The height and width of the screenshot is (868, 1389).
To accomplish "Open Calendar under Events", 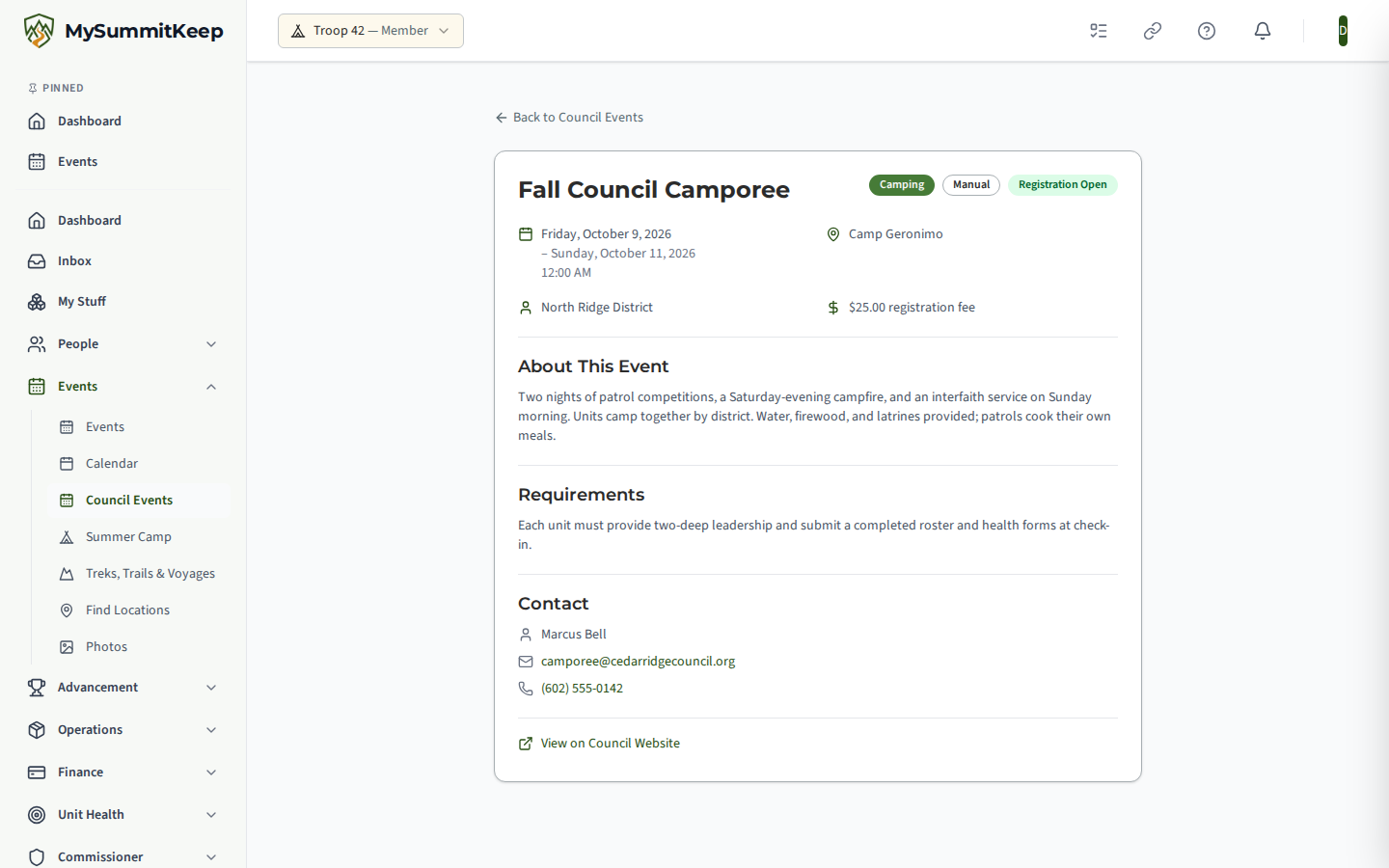I will coord(139,464).
